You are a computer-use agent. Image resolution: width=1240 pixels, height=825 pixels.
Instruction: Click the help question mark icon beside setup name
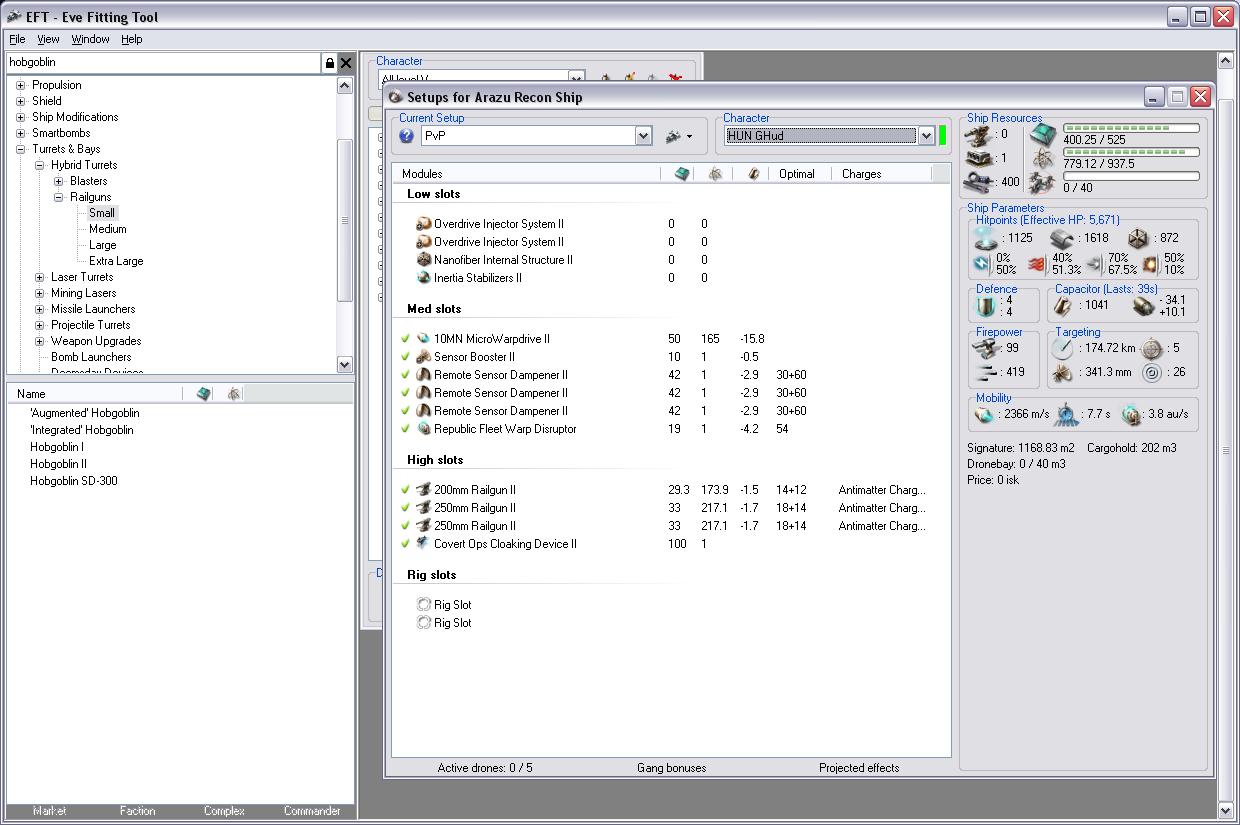pos(406,136)
